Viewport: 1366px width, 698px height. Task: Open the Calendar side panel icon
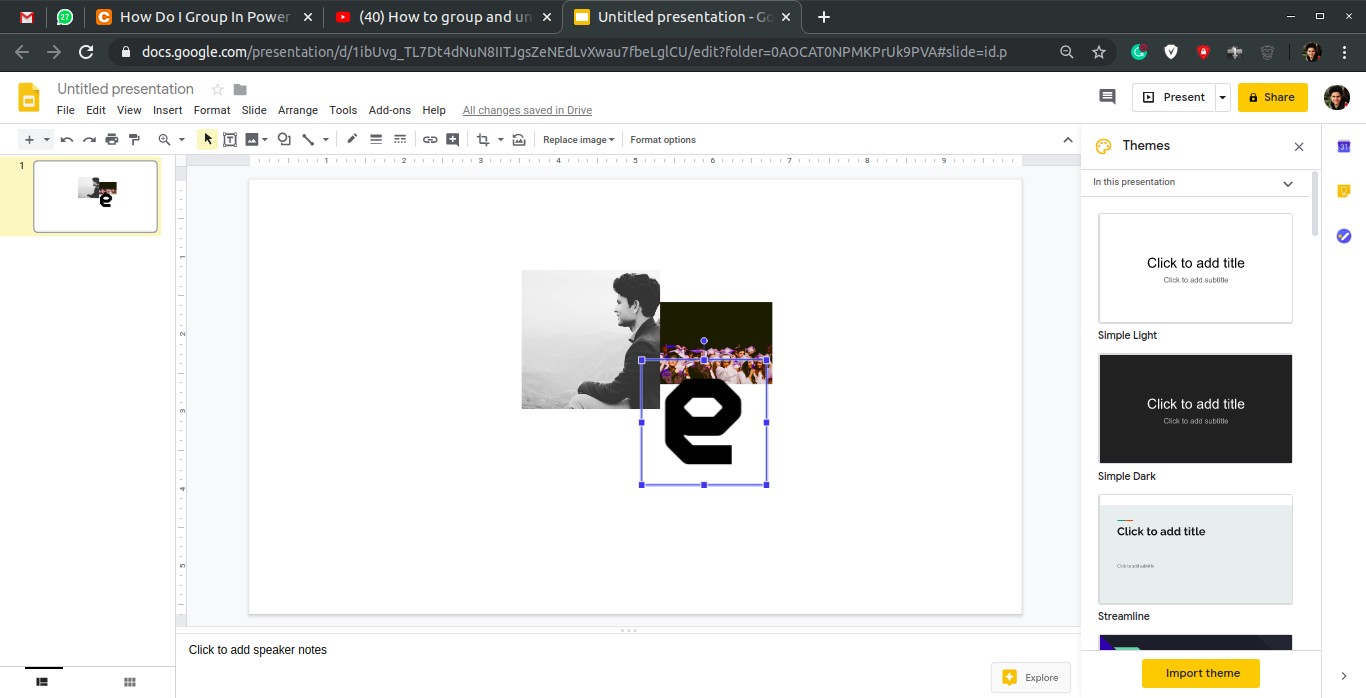click(x=1344, y=147)
